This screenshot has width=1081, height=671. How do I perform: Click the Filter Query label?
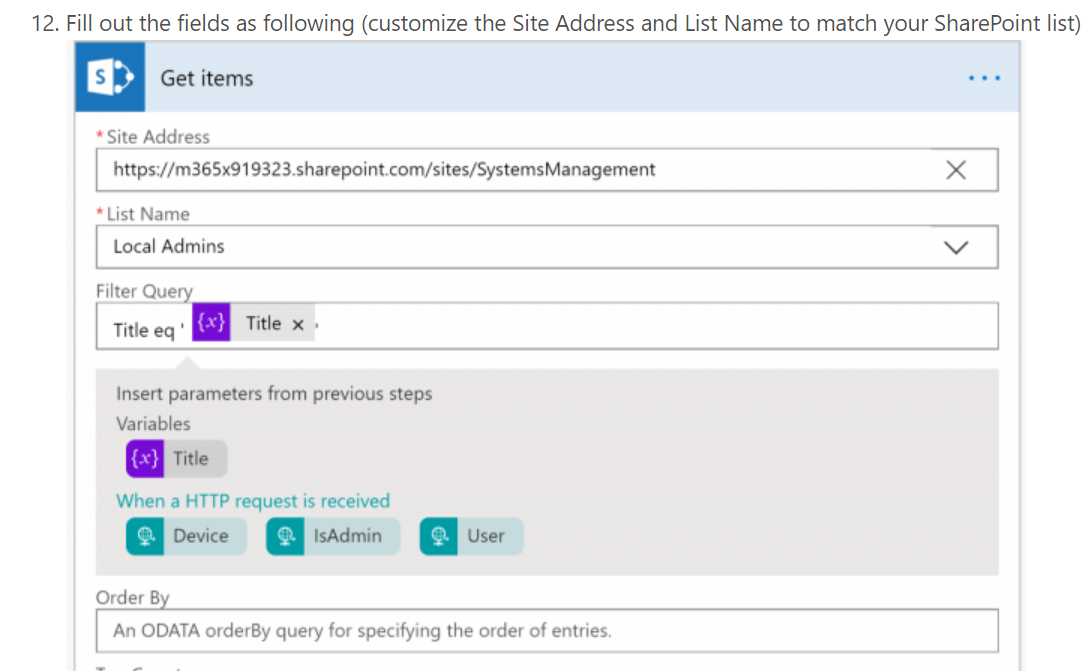coord(144,292)
